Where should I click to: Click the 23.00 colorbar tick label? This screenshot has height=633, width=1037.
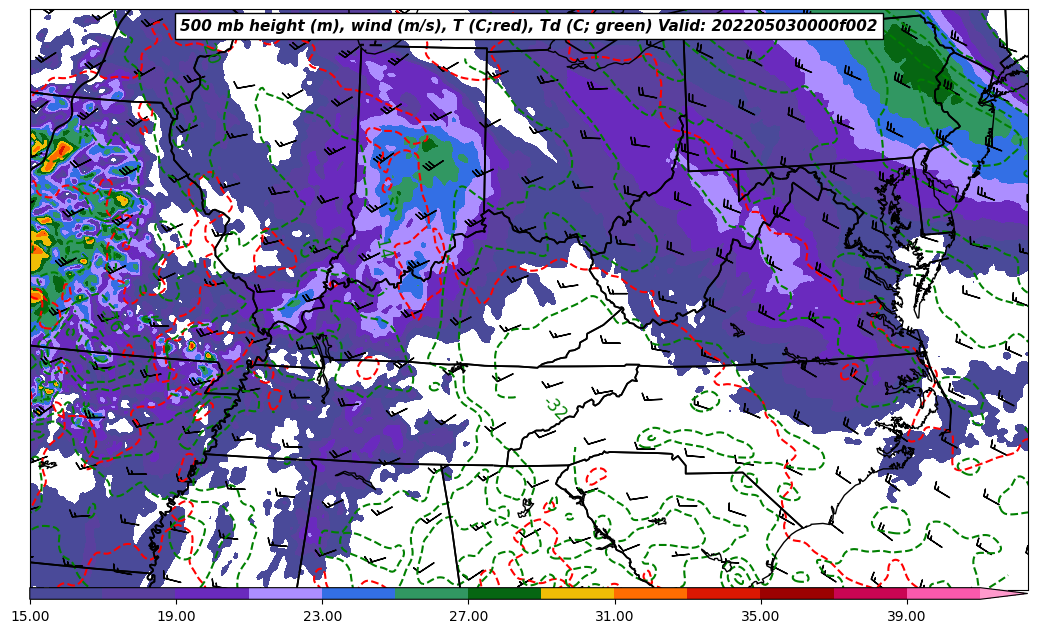coord(322,616)
